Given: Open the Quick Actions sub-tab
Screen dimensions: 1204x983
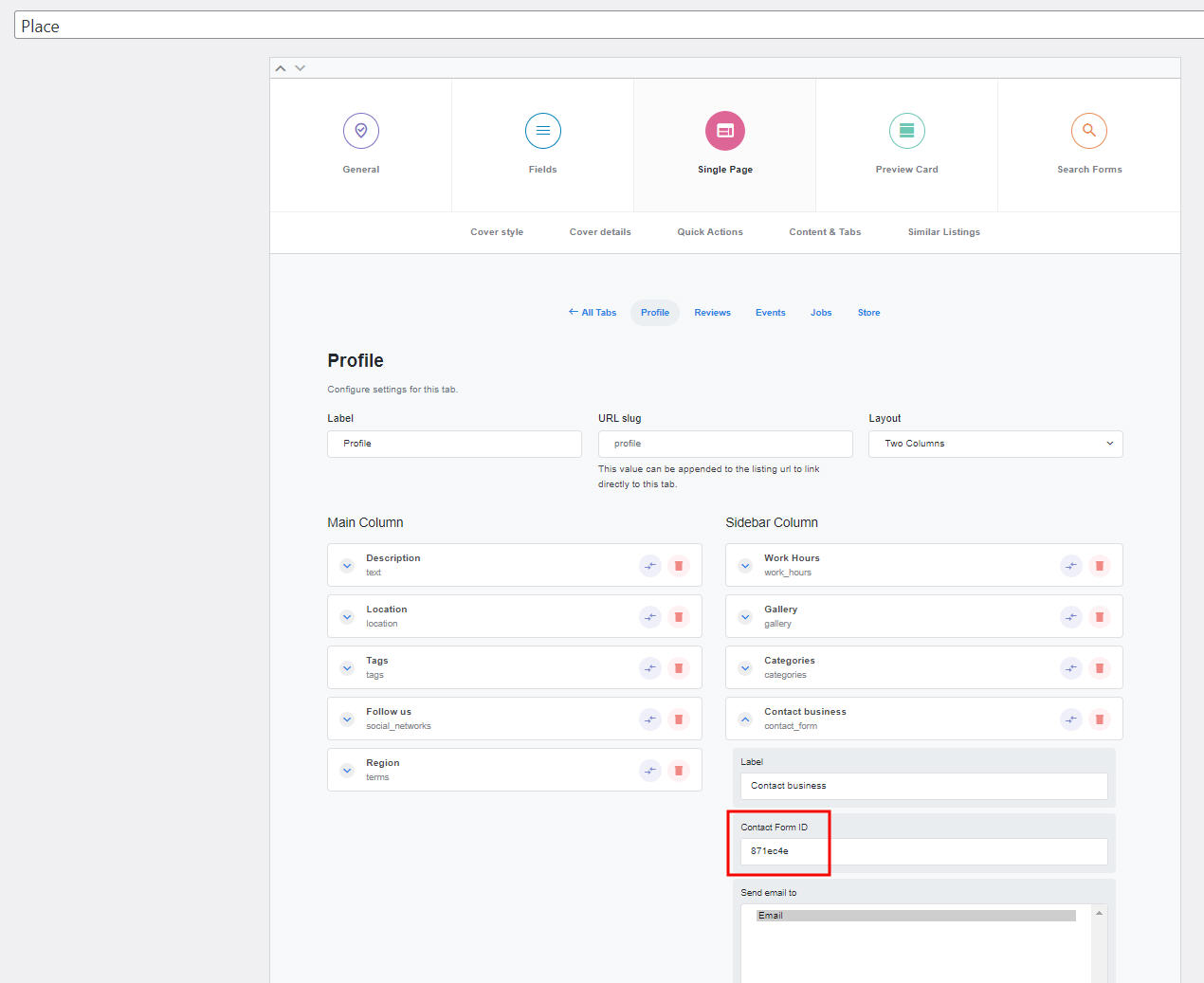Looking at the screenshot, I should [710, 232].
